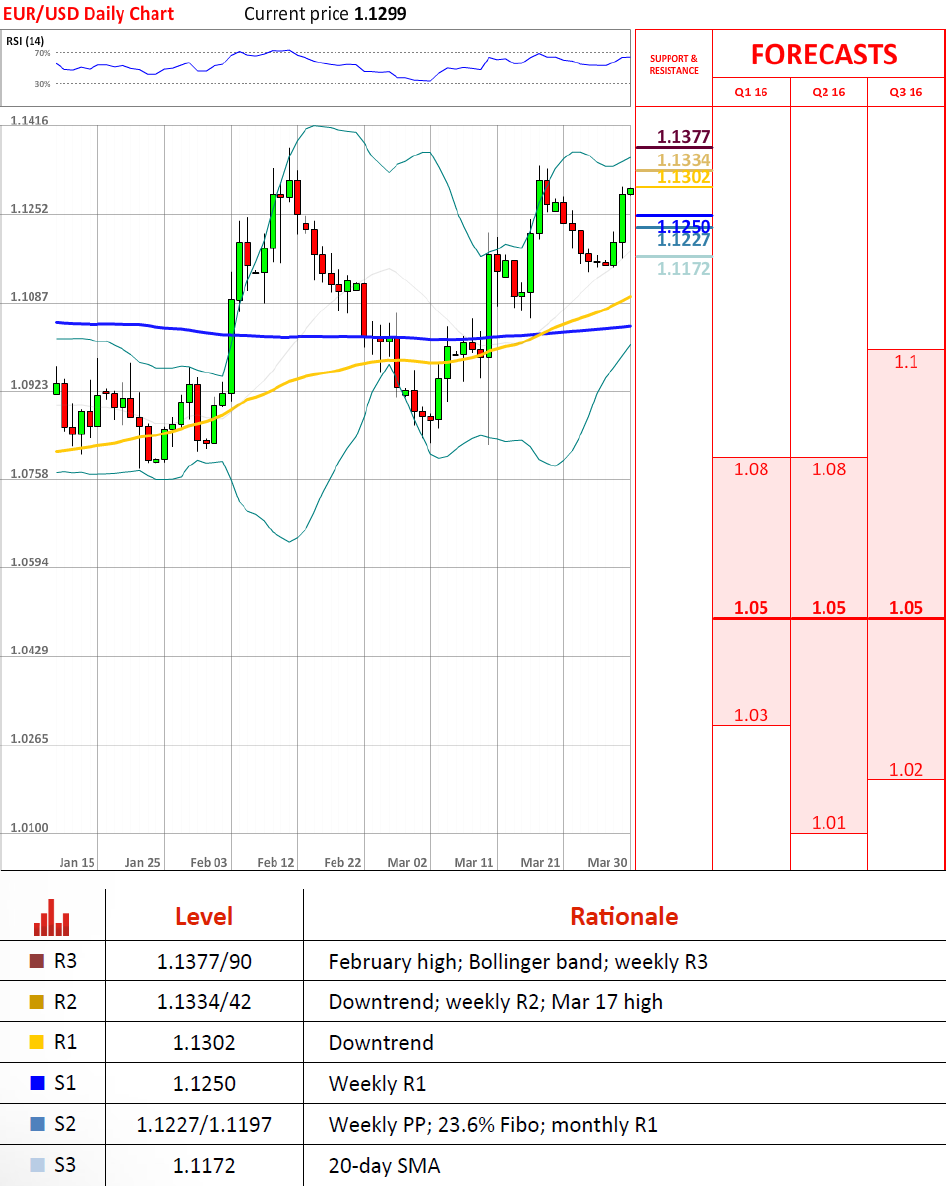The image size is (950, 1186).
Task: Click the 1.1 value in Q3 16 forecast
Action: click(x=906, y=362)
